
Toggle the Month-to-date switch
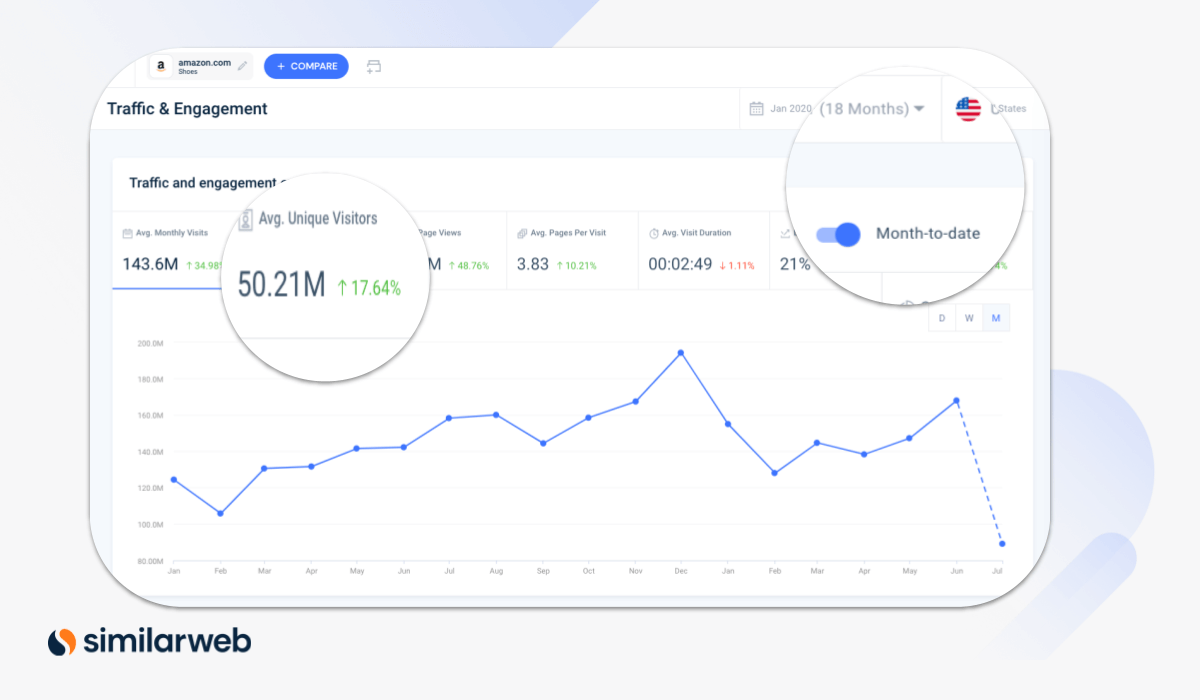point(838,234)
